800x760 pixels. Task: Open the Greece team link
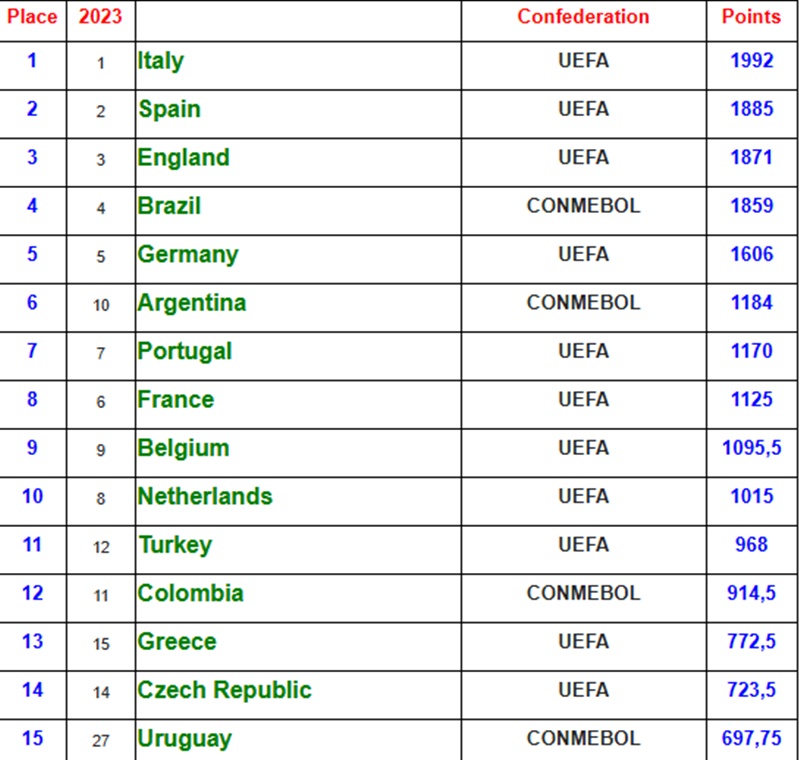tap(177, 641)
